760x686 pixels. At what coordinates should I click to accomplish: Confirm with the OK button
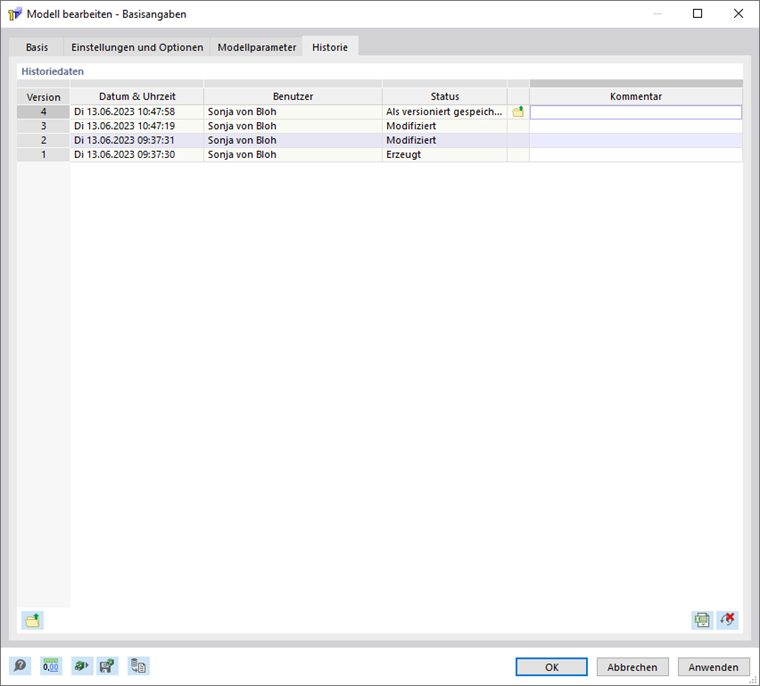click(552, 667)
